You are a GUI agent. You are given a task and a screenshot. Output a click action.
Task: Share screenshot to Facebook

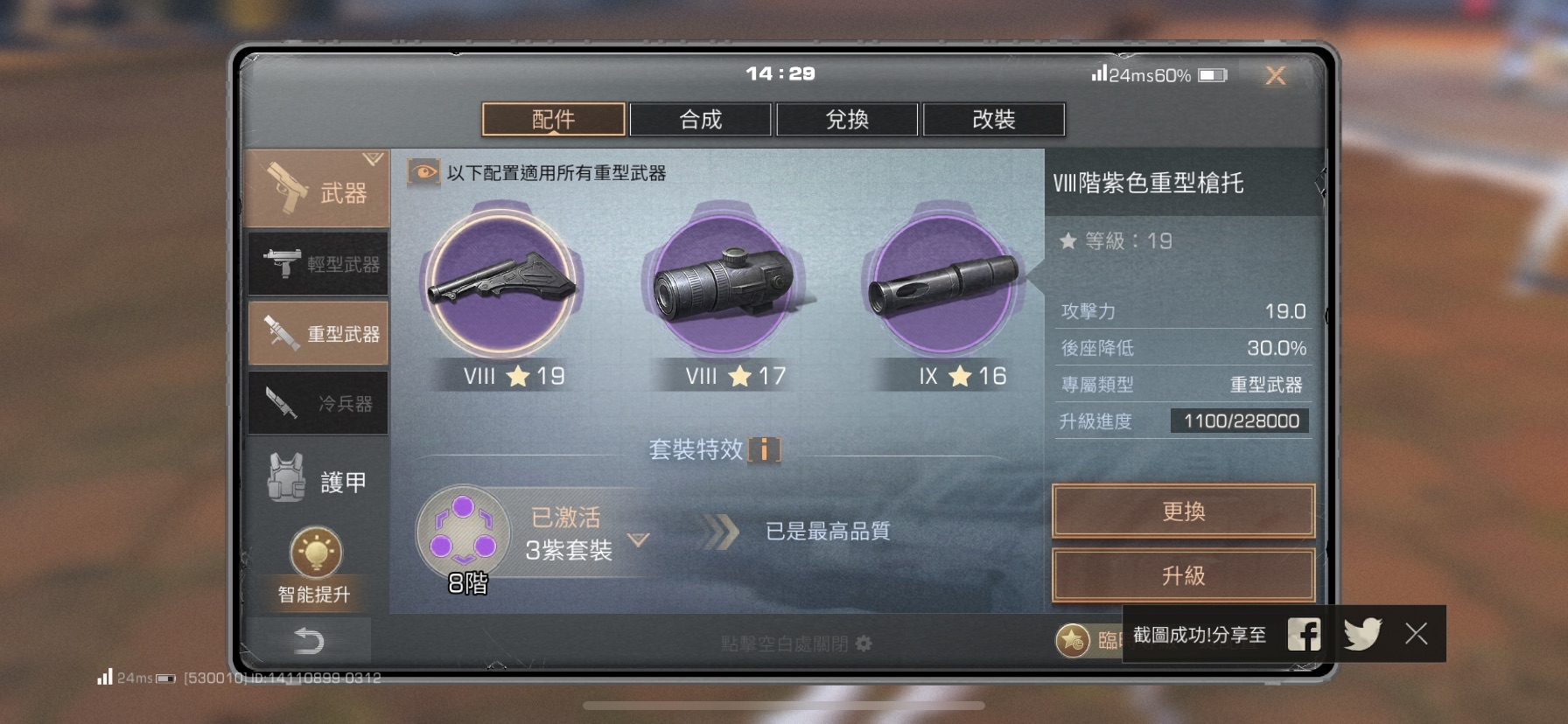(x=1304, y=634)
